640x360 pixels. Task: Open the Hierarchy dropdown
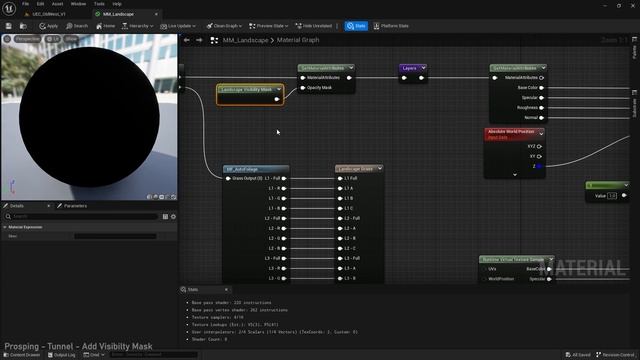click(x=138, y=26)
